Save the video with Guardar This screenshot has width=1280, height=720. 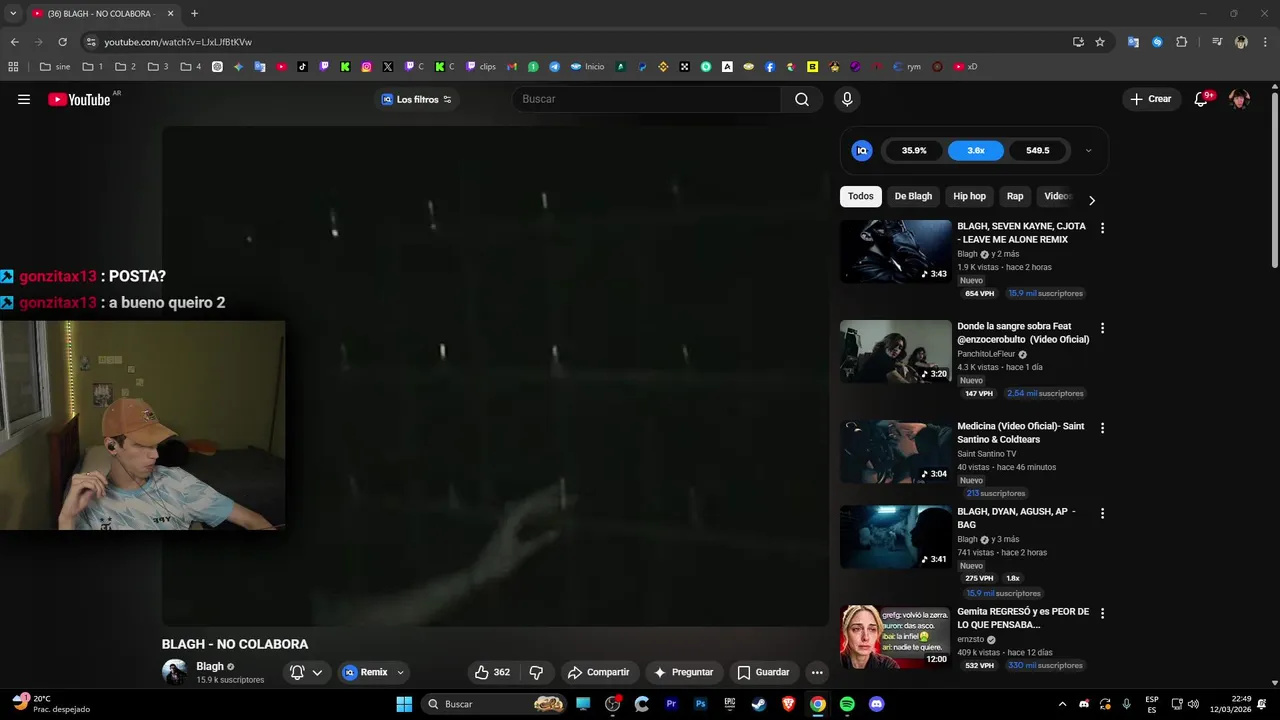point(764,672)
